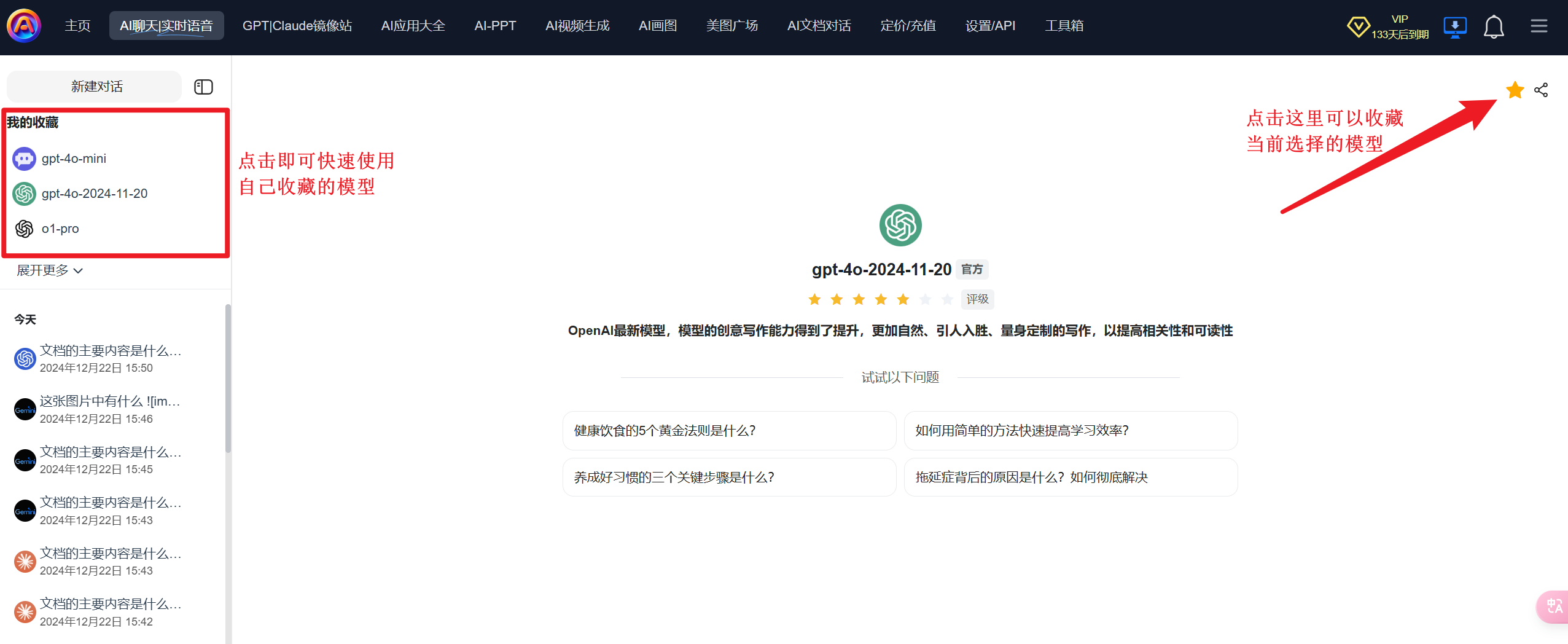This screenshot has height=644, width=1568.
Task: Start a 新建对话 new chat
Action: (95, 87)
